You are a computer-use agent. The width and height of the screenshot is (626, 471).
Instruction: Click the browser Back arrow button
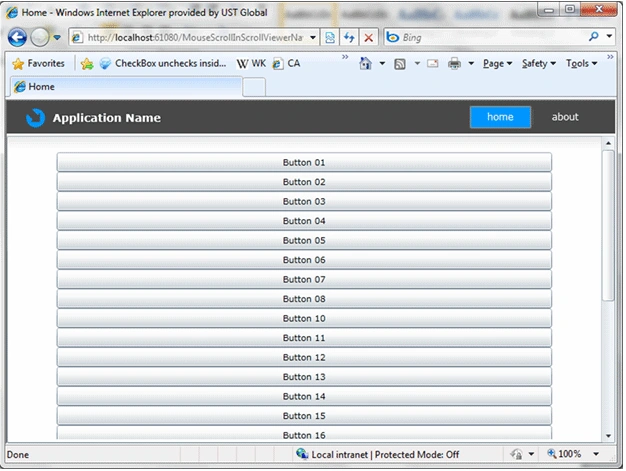coord(17,38)
